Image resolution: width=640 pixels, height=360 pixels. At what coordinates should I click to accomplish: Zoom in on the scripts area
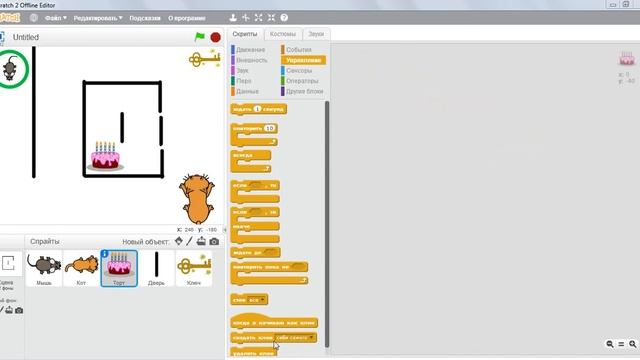click(633, 344)
